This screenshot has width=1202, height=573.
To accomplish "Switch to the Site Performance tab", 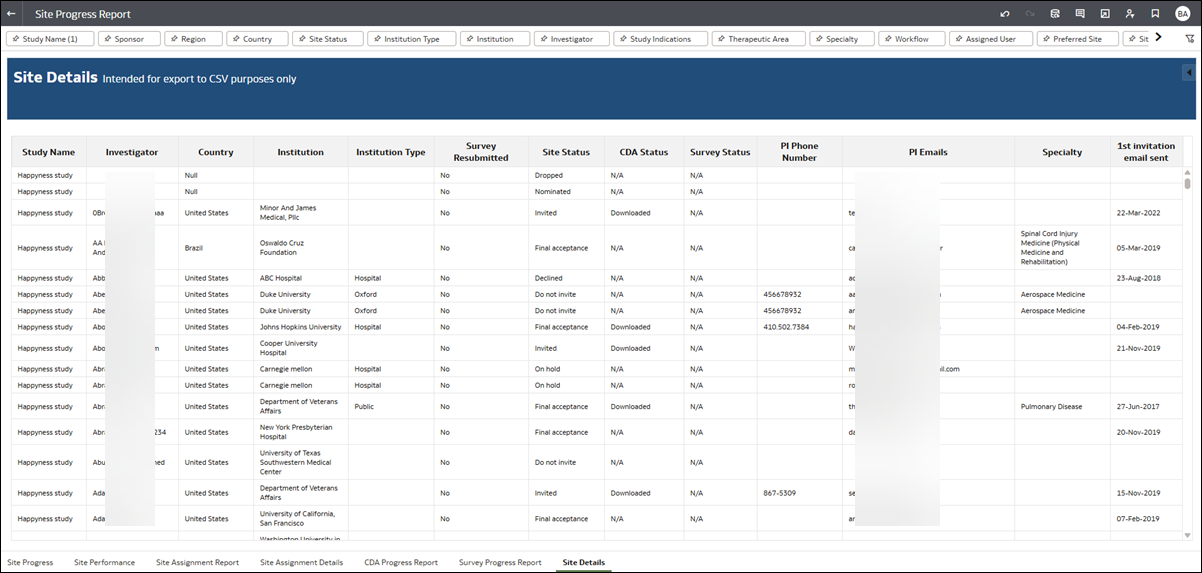I will pyautogui.click(x=104, y=562).
